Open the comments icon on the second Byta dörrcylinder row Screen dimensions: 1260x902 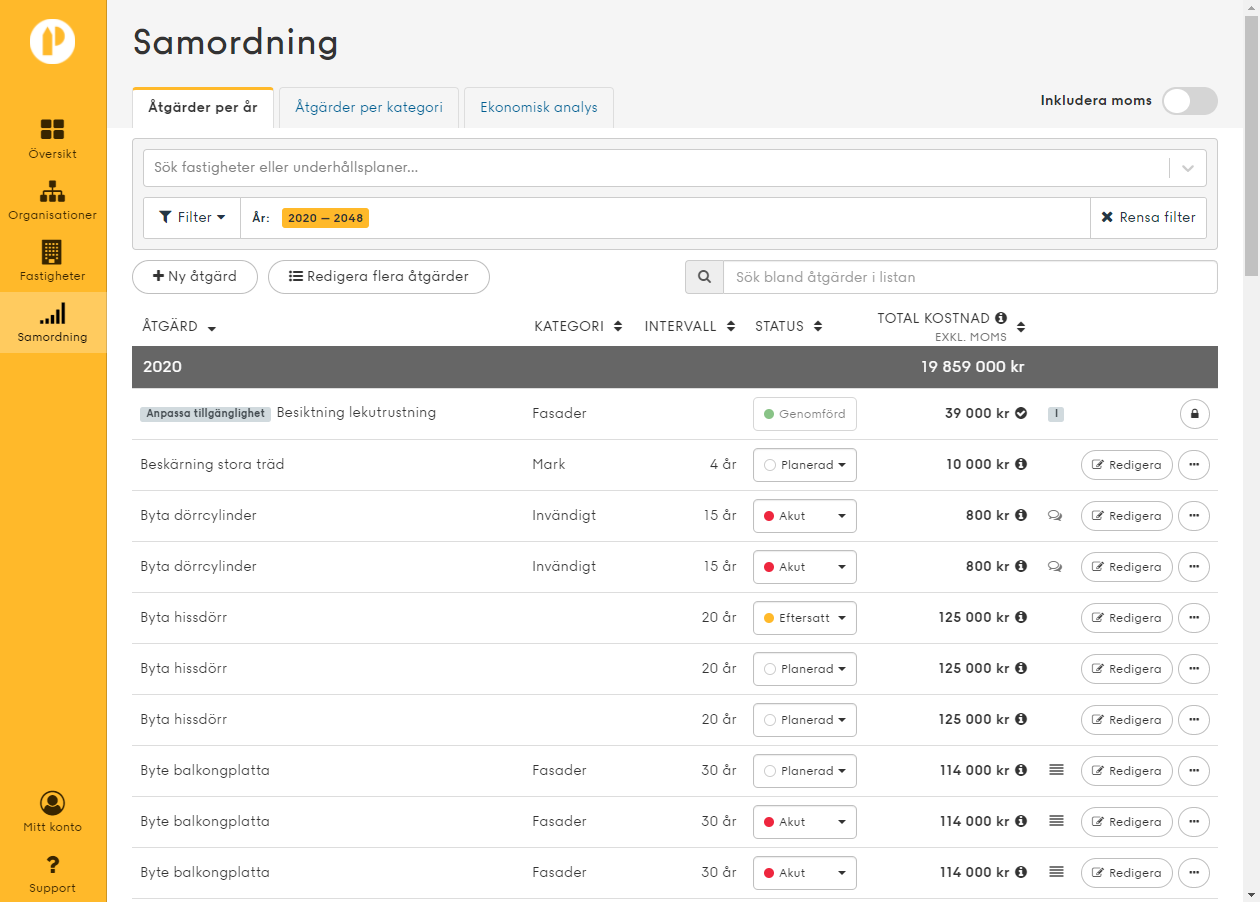click(x=1055, y=567)
